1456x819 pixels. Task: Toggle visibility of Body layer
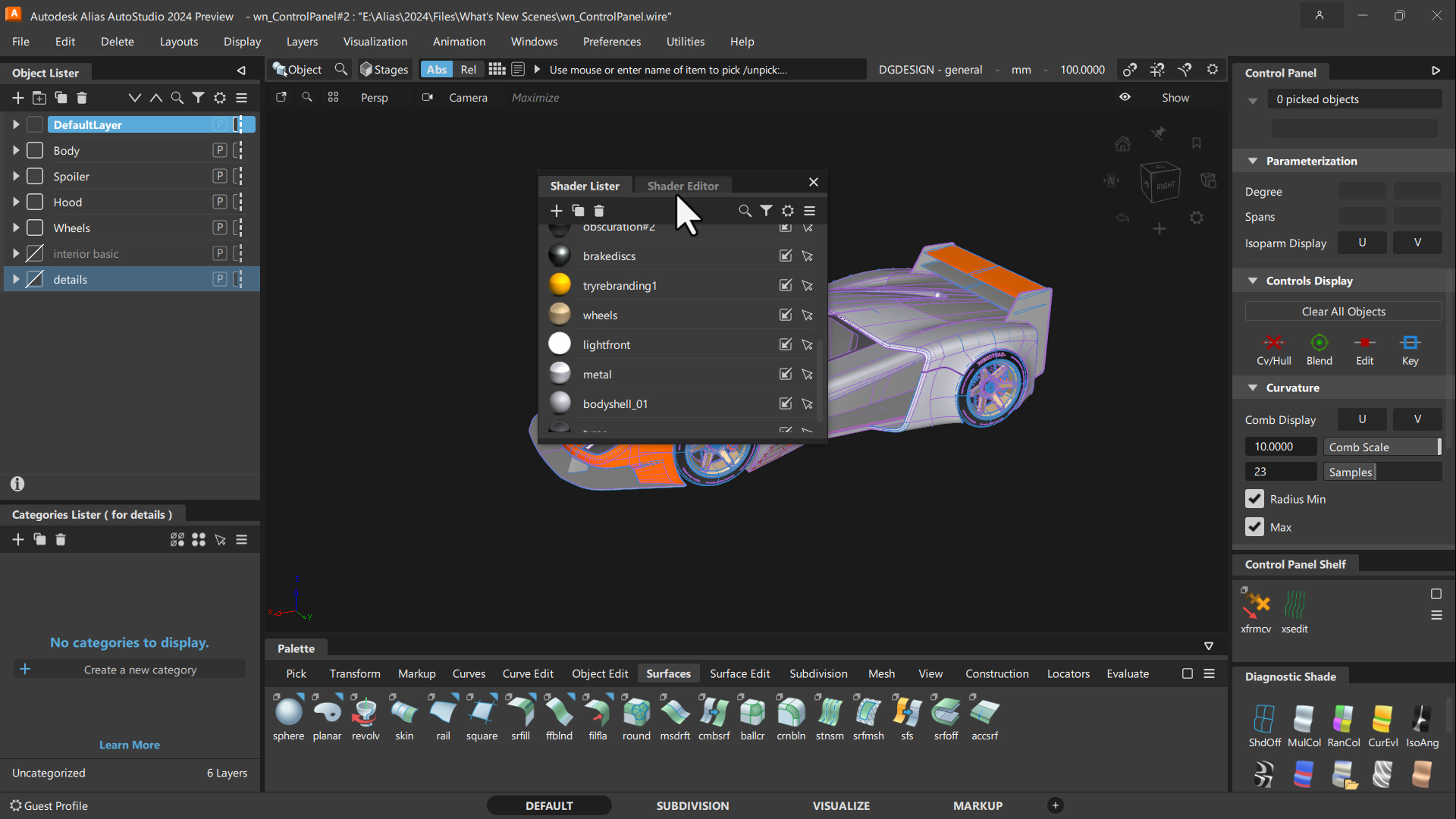point(35,150)
